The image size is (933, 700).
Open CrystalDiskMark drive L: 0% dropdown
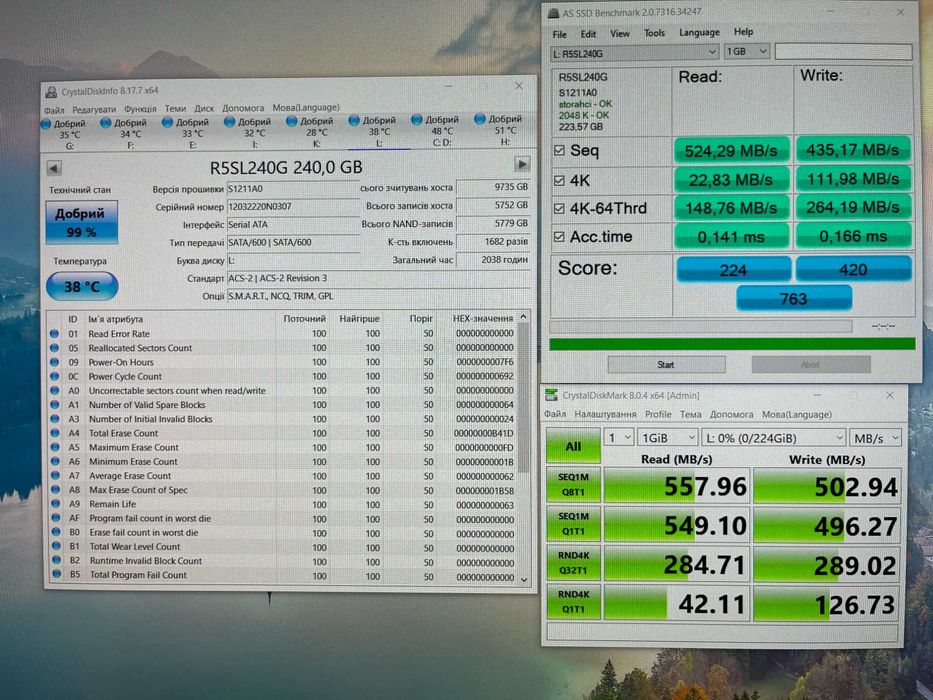tap(774, 439)
